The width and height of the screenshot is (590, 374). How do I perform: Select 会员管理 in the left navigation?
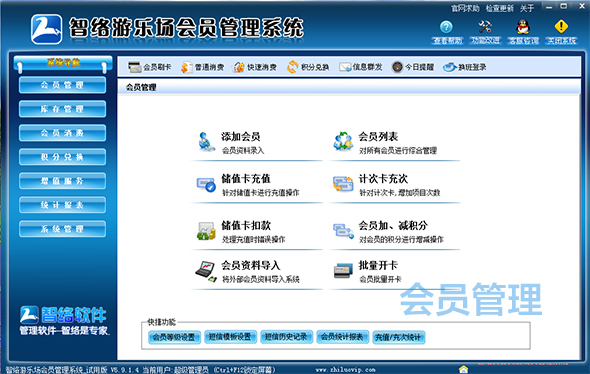(62, 85)
